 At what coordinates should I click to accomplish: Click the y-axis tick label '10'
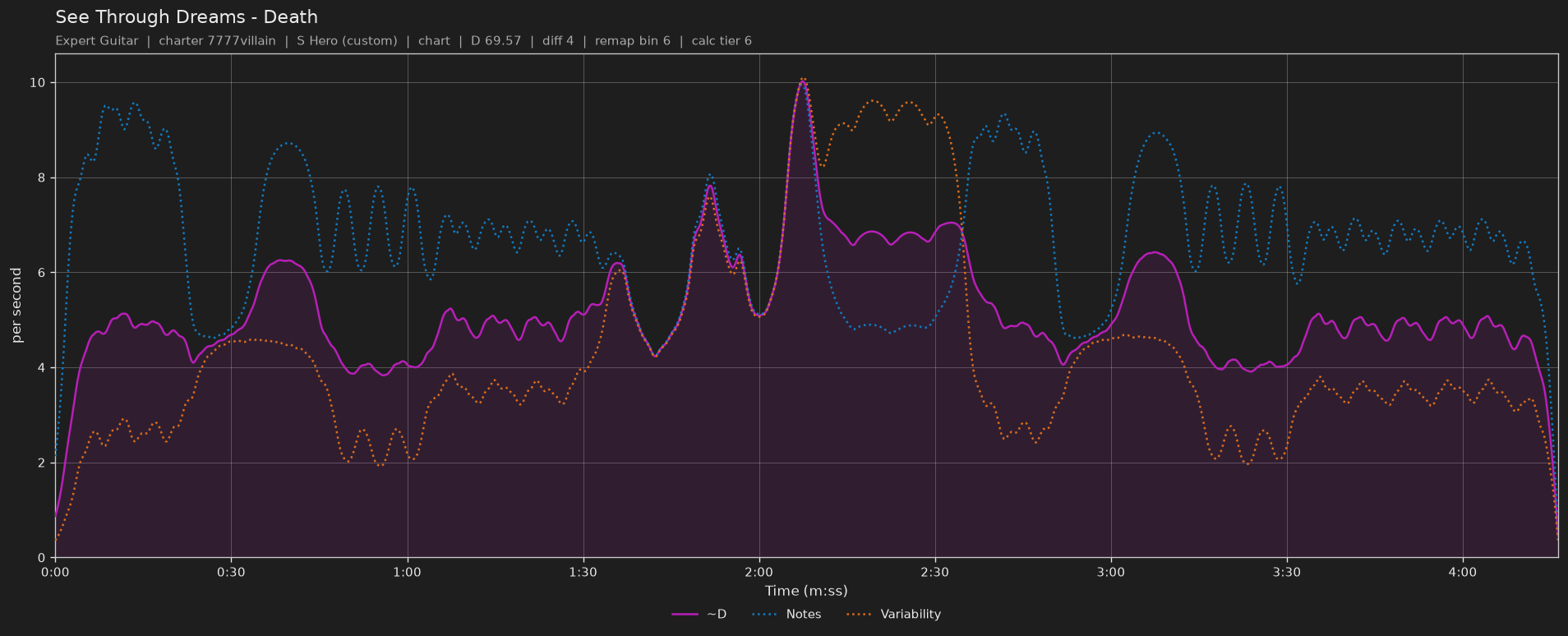[39, 83]
